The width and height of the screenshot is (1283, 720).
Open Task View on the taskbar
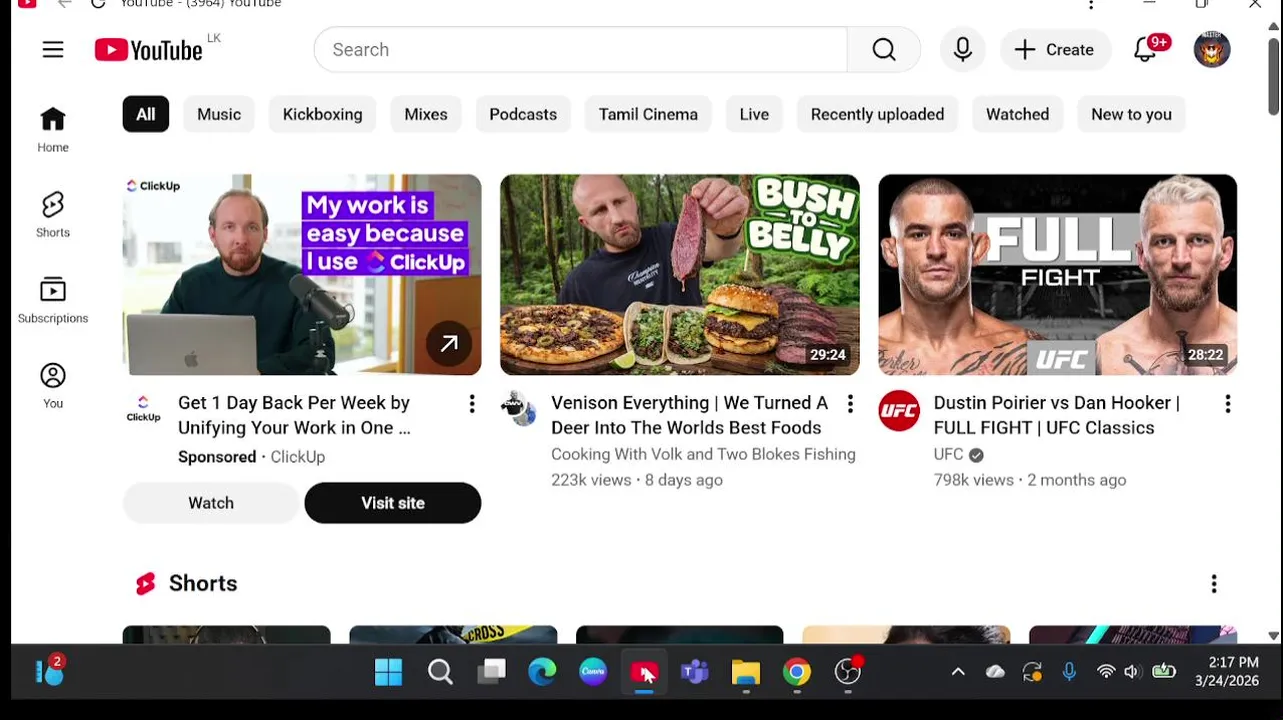491,672
